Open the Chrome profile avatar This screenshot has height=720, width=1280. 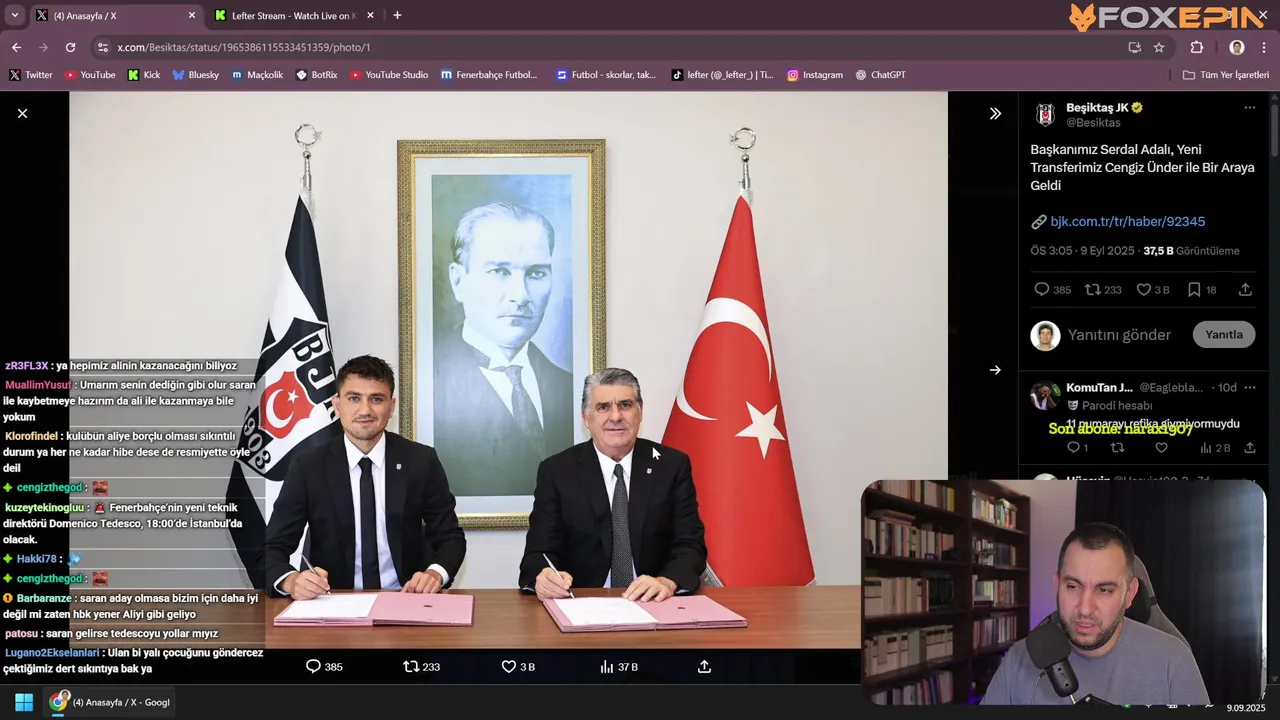[x=1237, y=47]
